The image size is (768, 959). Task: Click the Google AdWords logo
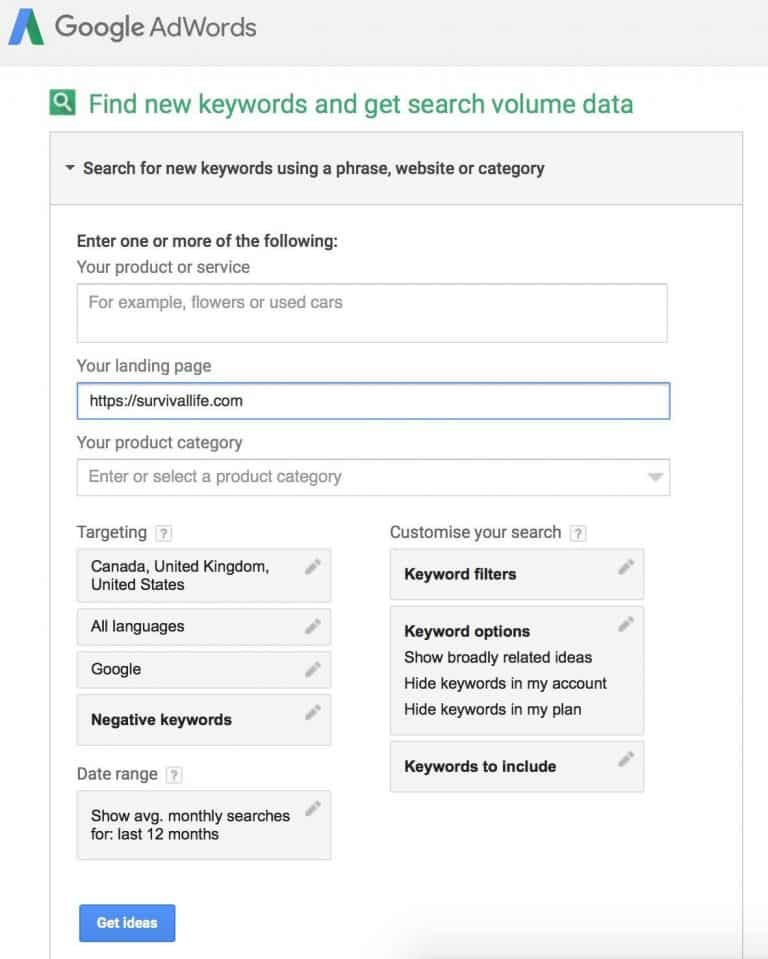point(130,27)
